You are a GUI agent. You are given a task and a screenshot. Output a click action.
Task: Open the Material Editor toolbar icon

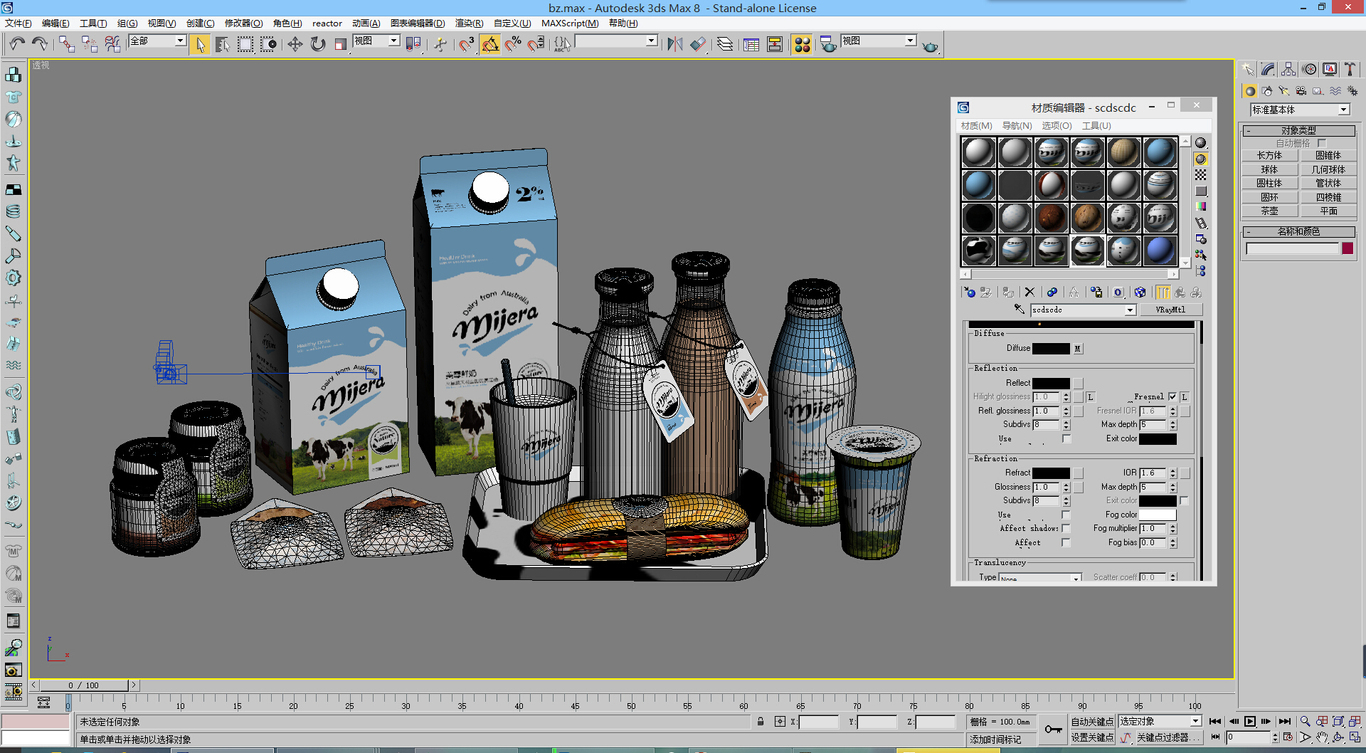coord(802,44)
